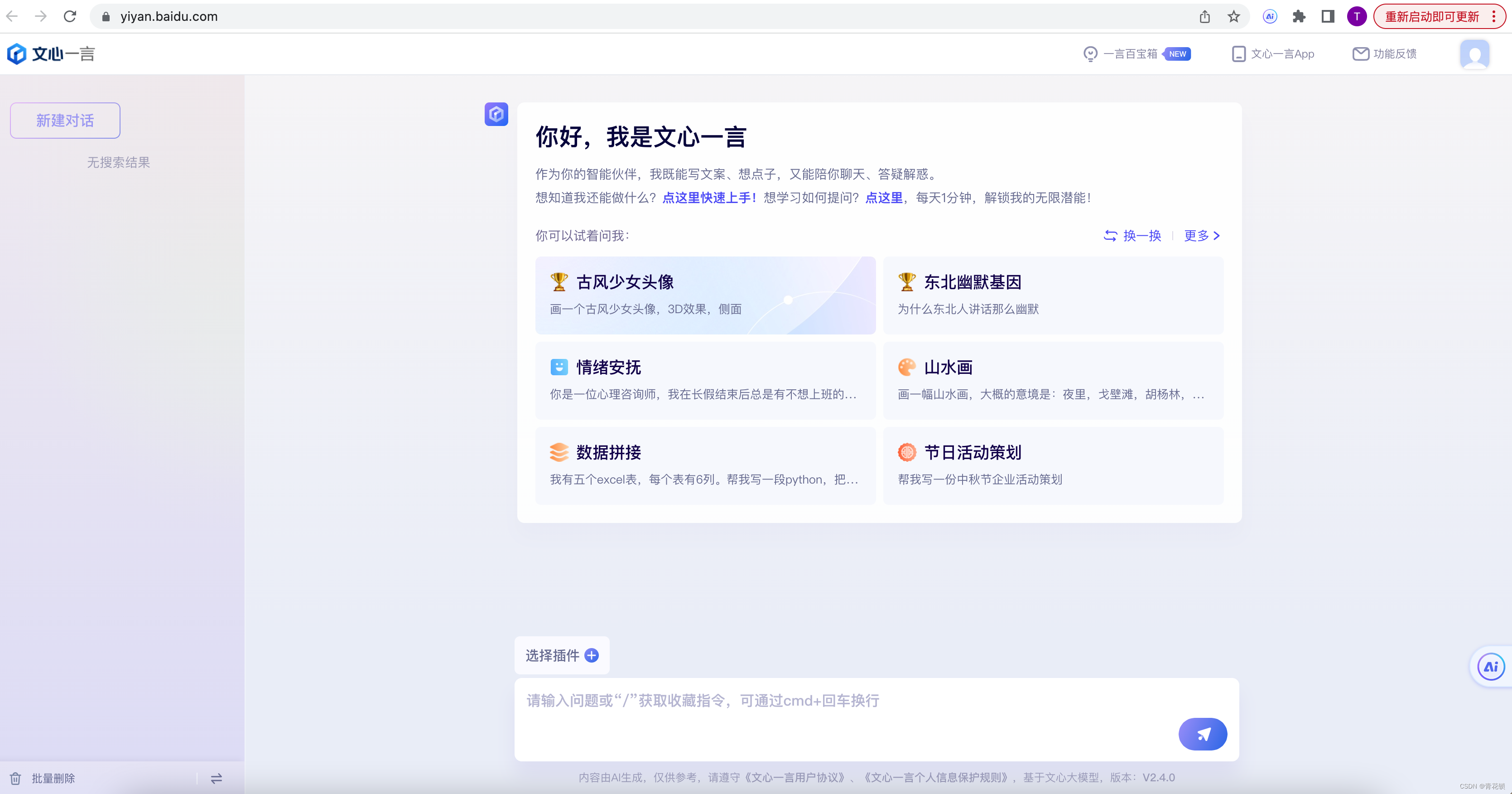Click the version text V2.4.0

click(1158, 778)
